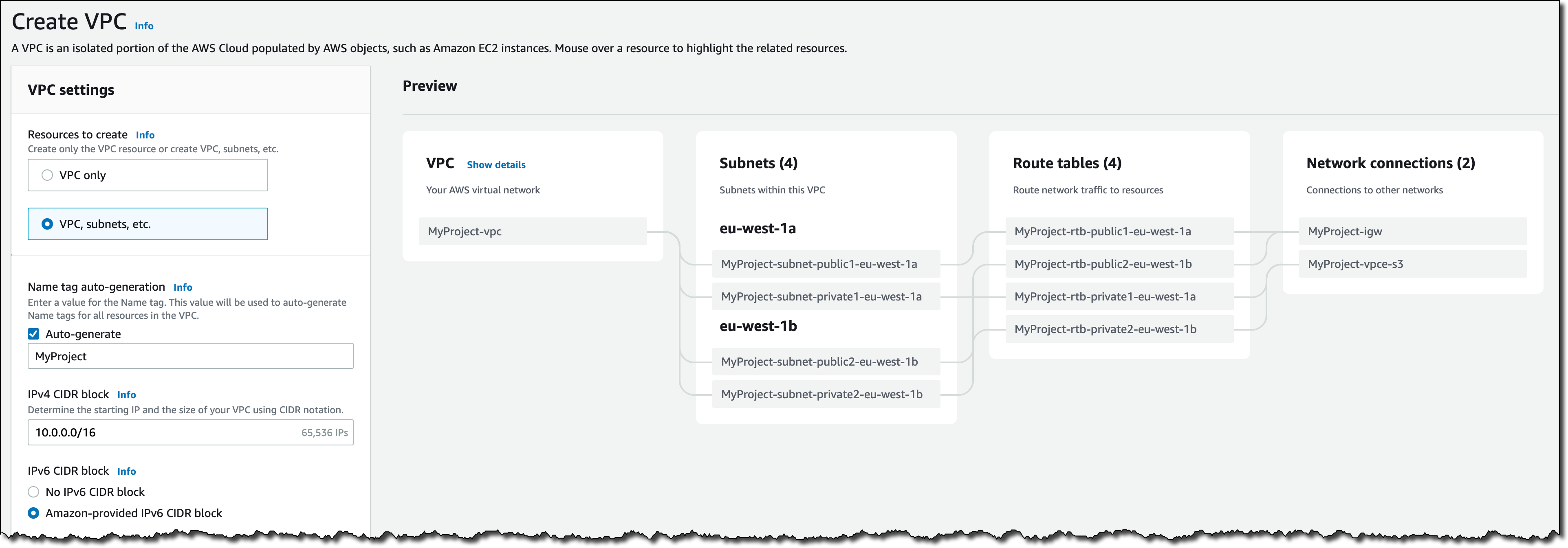This screenshot has width=1568, height=548.
Task: Select Amazon-provided IPv6 CIDR block
Action: (x=33, y=513)
